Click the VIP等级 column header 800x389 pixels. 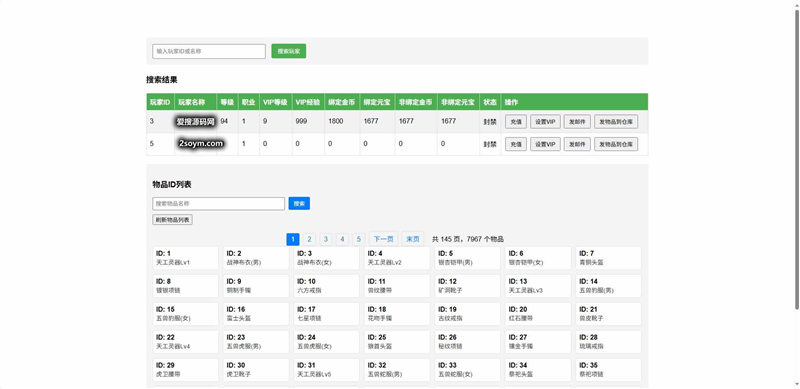pyautogui.click(x=276, y=102)
